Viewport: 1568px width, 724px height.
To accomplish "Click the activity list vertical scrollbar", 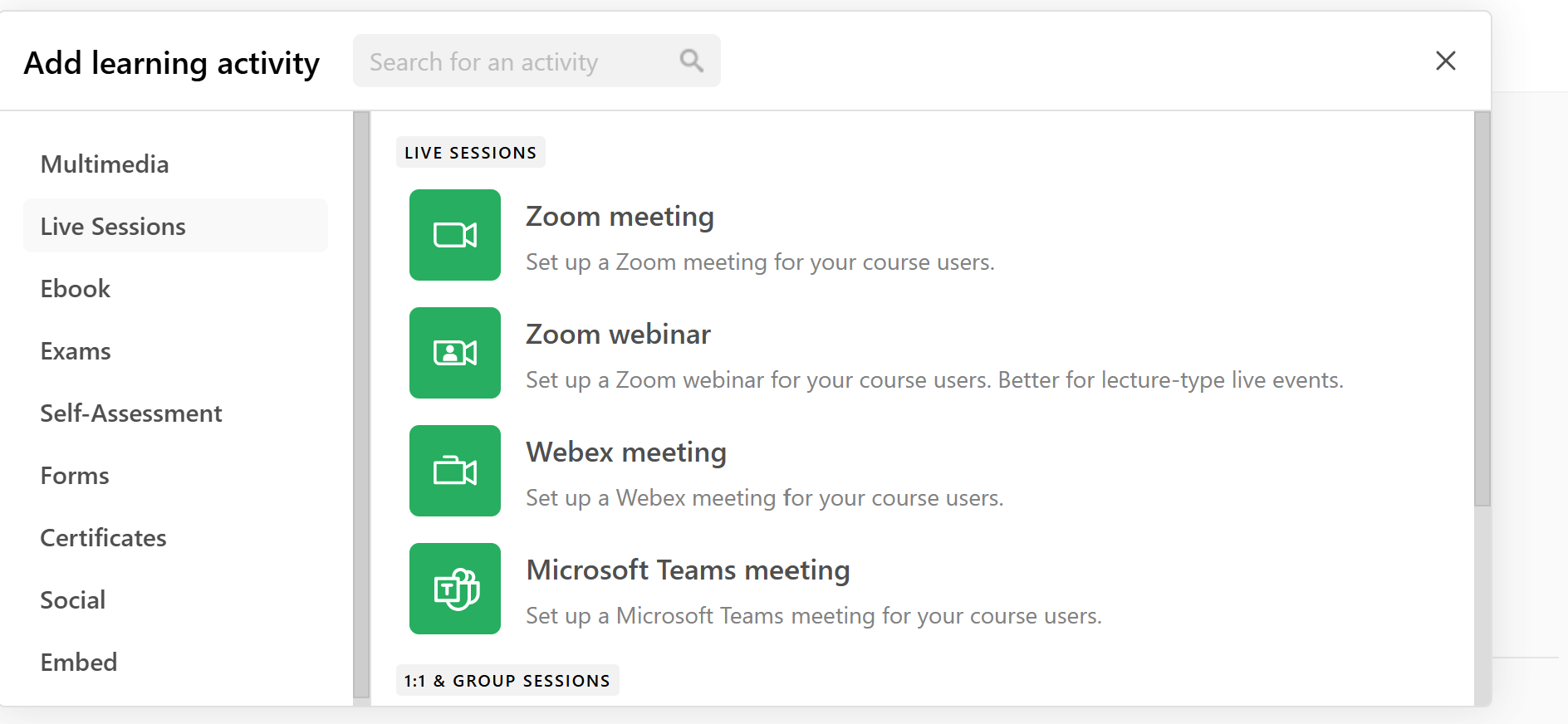I will click(x=1482, y=309).
